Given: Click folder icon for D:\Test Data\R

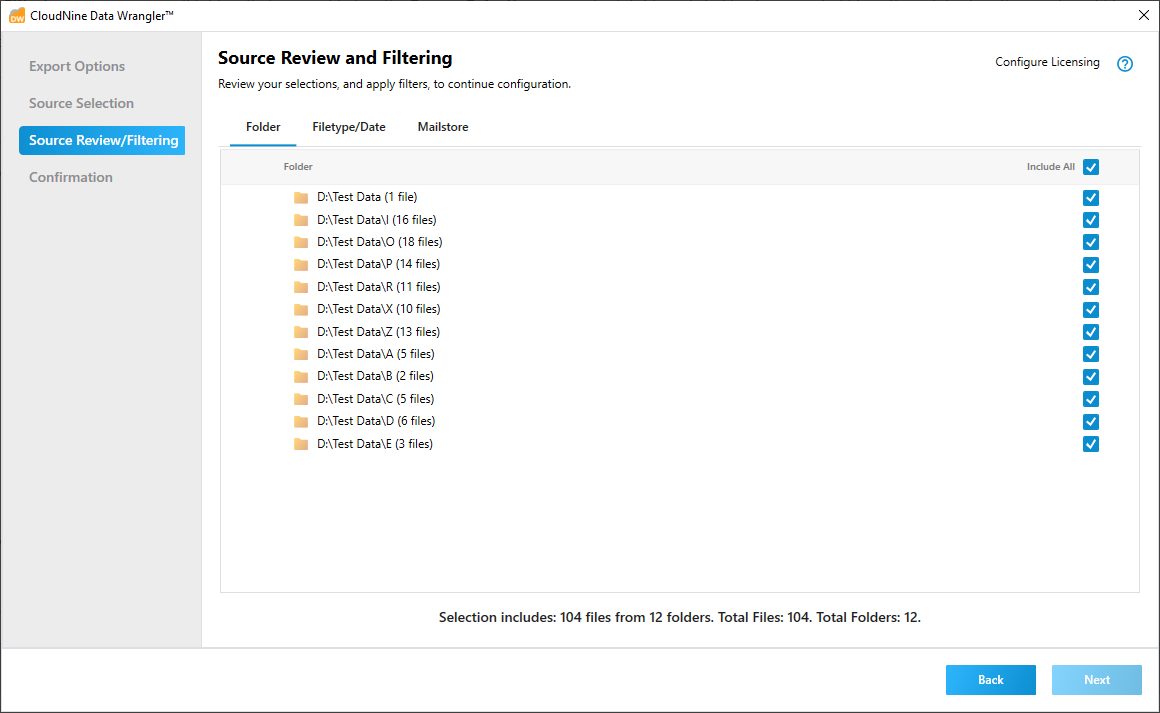Looking at the screenshot, I should tap(300, 287).
